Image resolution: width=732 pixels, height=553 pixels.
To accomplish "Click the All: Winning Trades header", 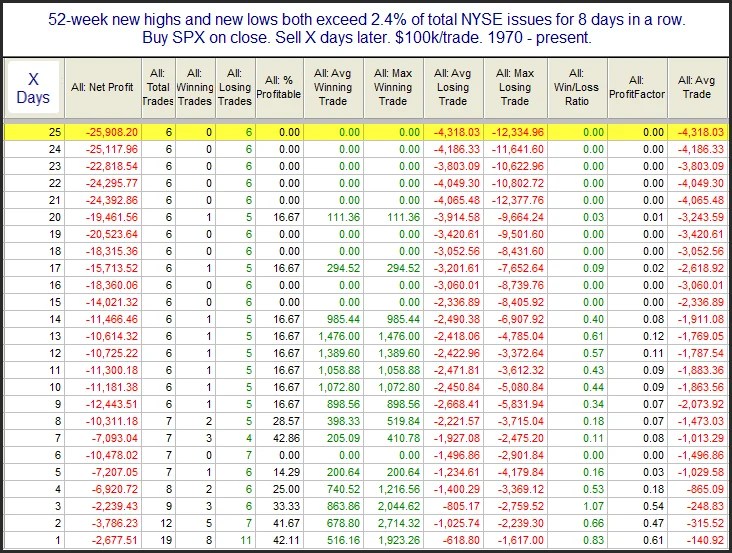I will (195, 87).
